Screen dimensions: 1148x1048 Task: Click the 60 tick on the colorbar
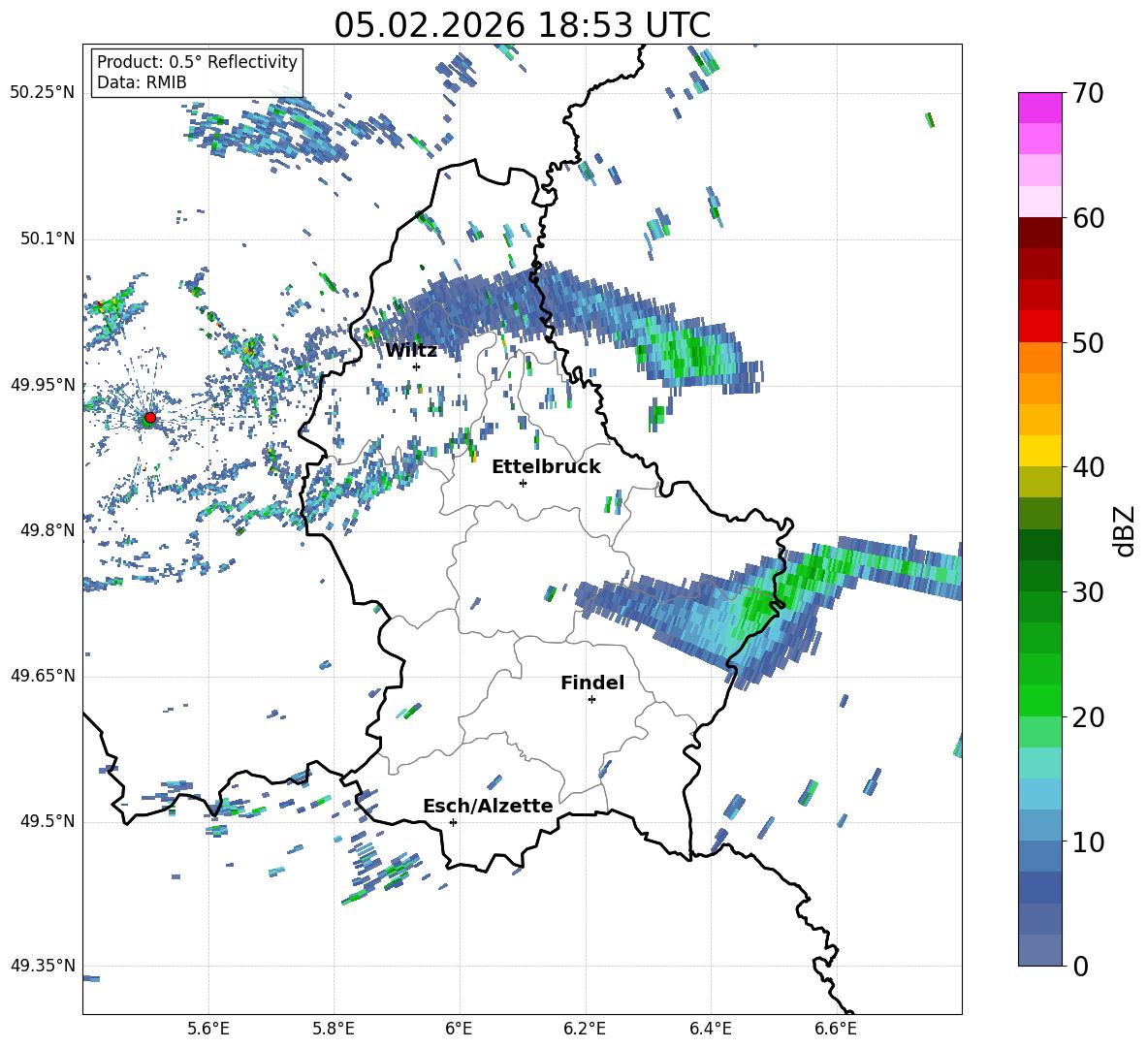point(1087,218)
